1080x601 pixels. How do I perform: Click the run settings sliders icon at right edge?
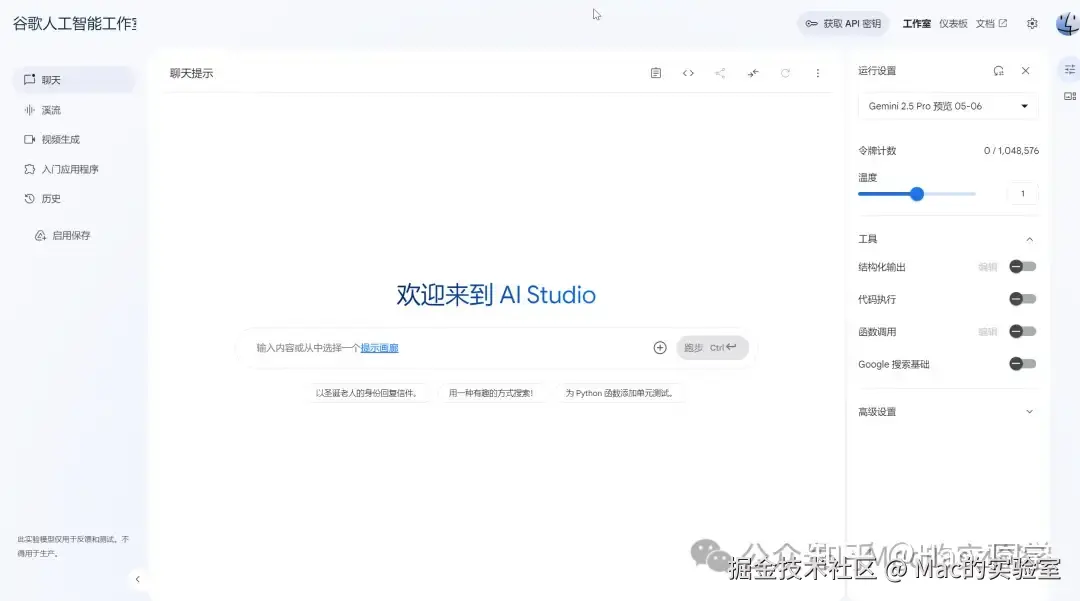tap(1069, 70)
